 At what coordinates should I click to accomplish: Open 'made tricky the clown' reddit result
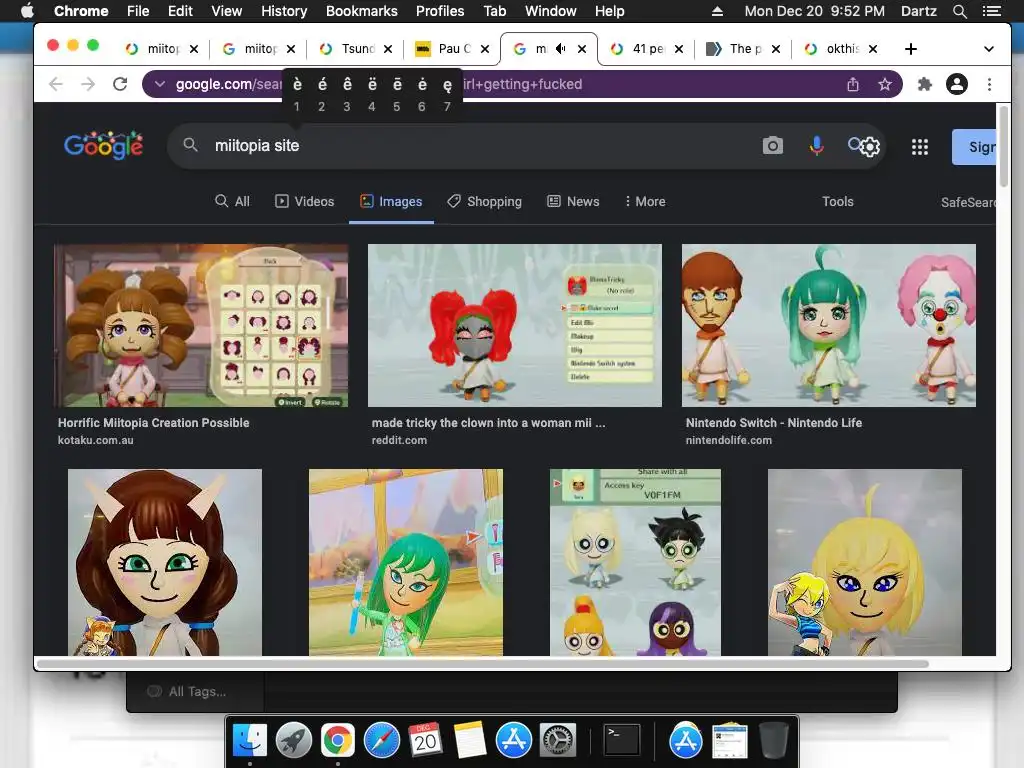488,423
